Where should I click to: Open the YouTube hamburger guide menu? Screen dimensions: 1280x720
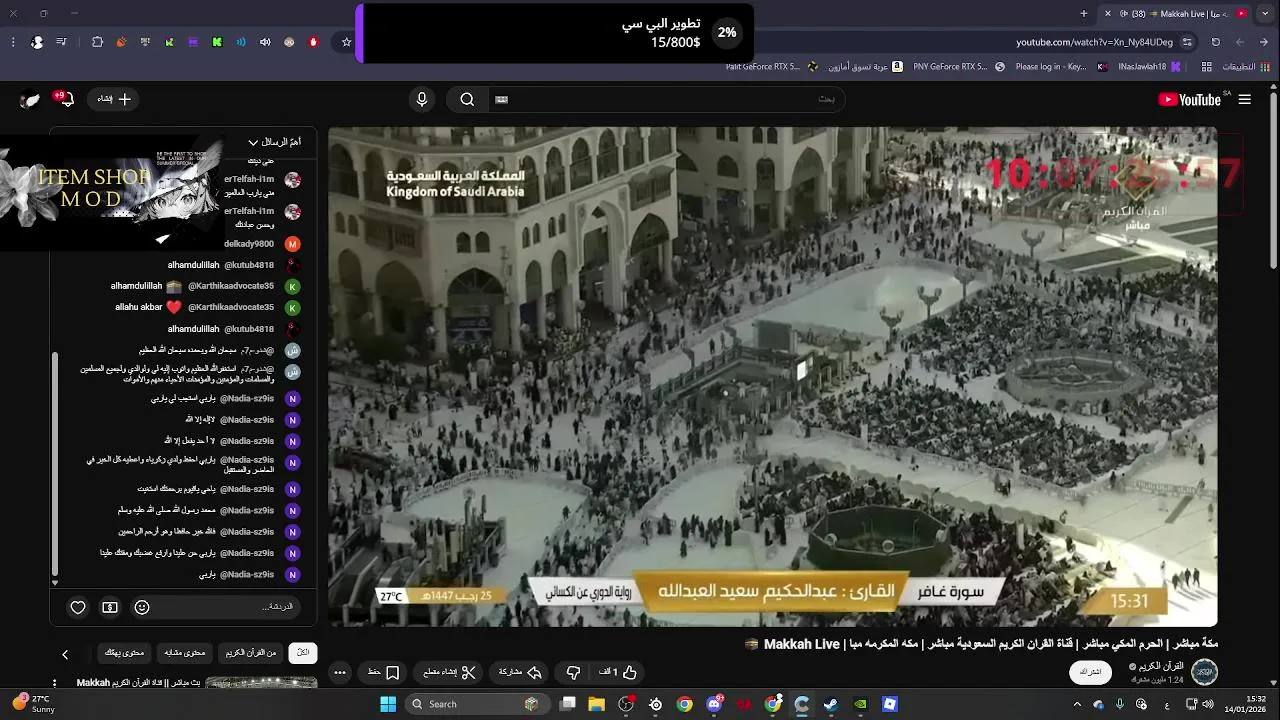1244,99
